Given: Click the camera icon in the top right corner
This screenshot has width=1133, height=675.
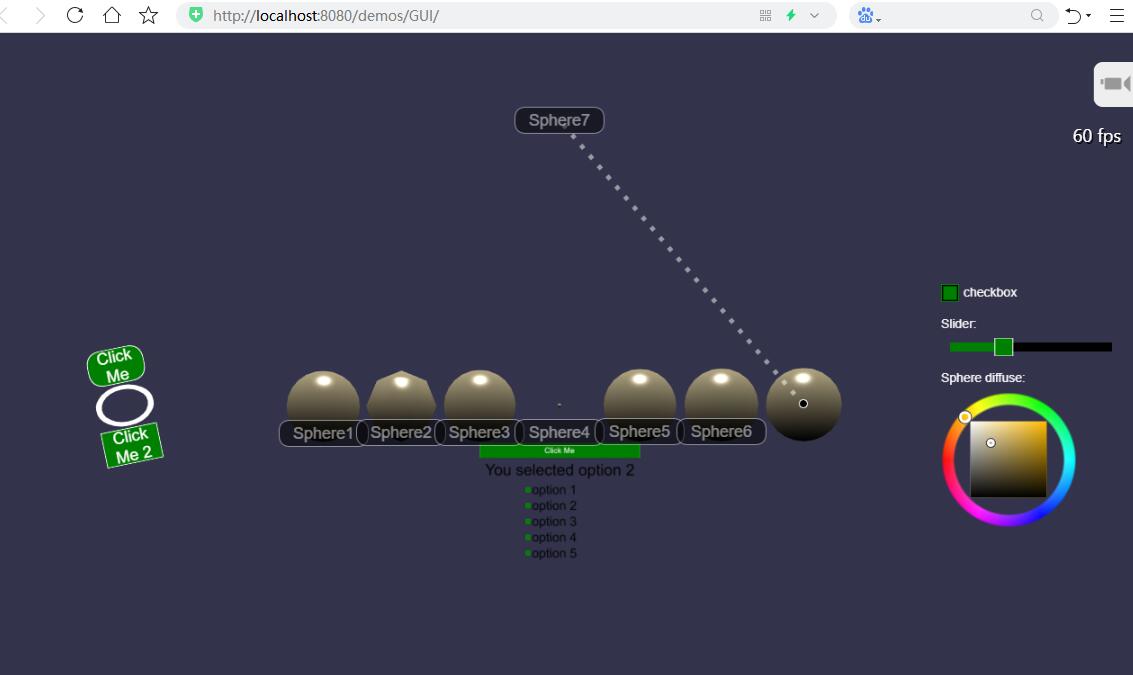Looking at the screenshot, I should click(x=1116, y=83).
